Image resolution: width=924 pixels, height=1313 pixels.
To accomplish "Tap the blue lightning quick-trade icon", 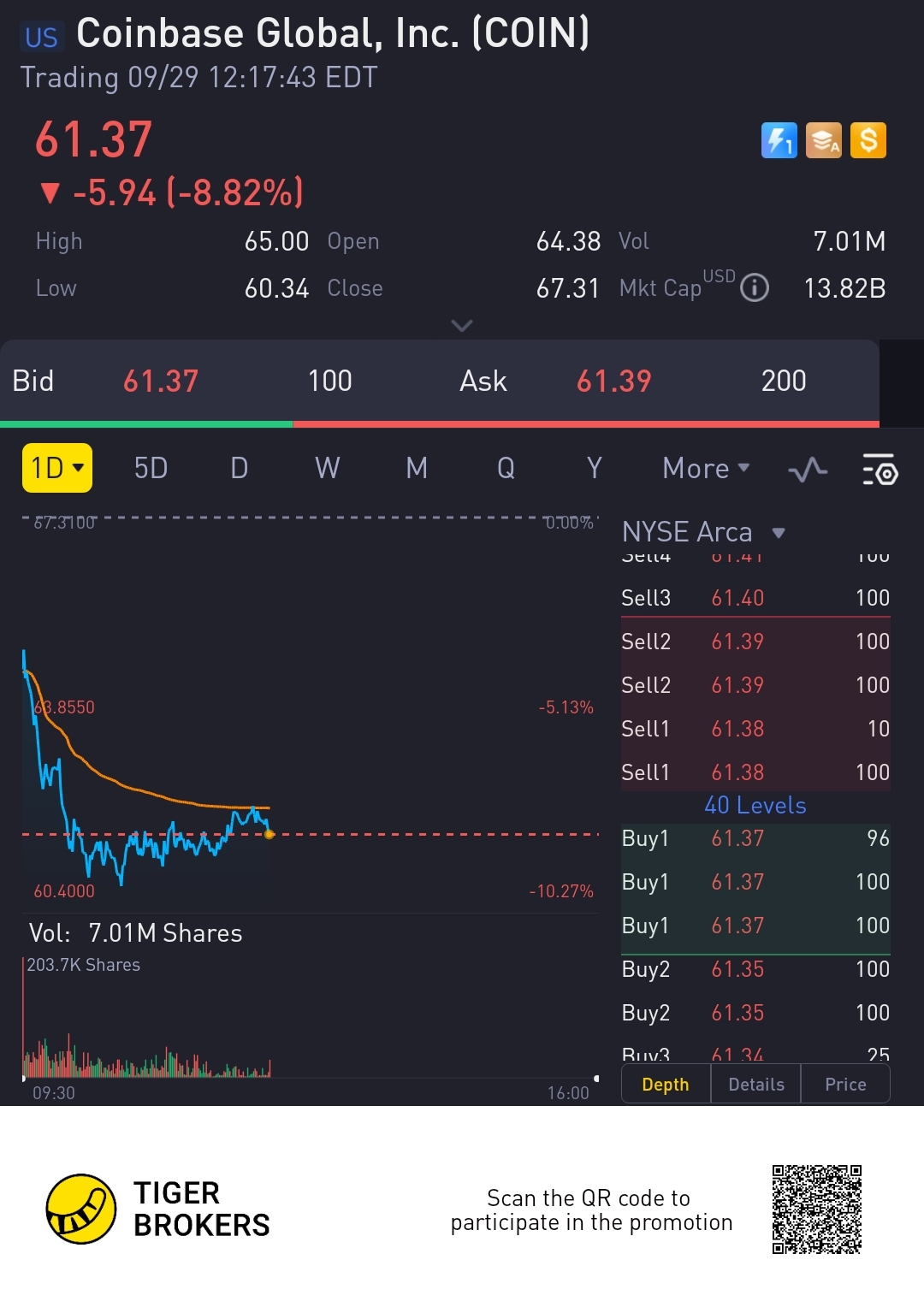I will pyautogui.click(x=779, y=140).
